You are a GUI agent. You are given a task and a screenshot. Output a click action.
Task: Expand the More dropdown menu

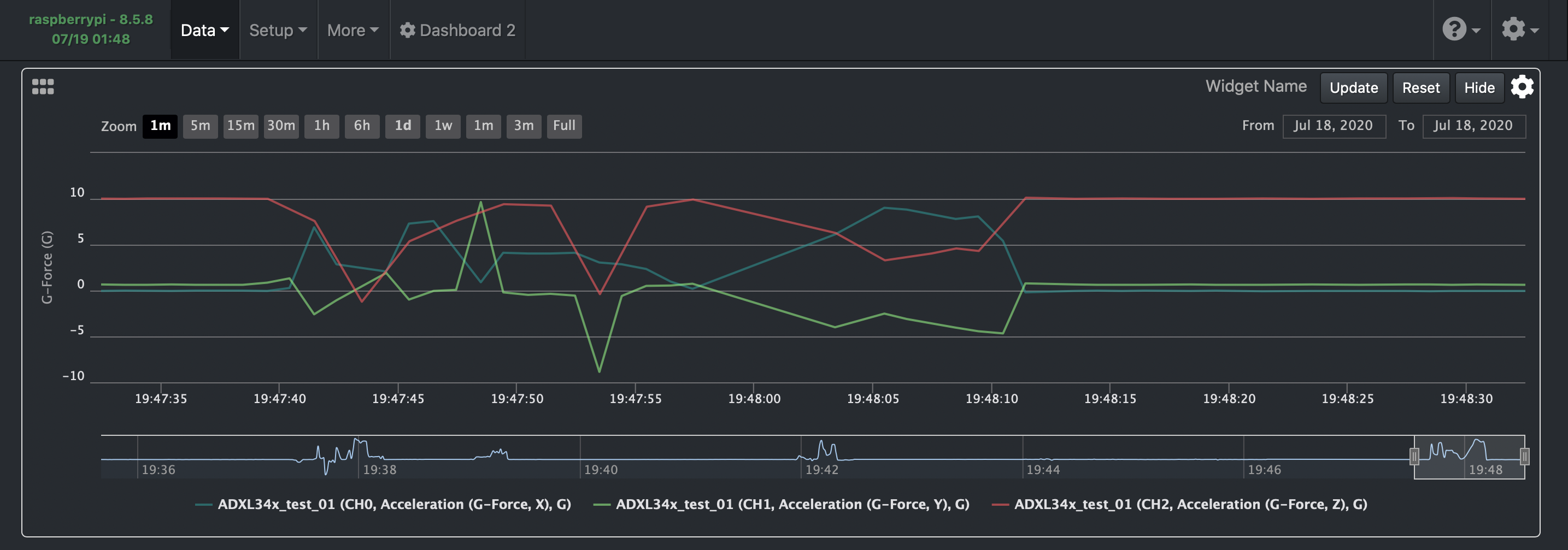click(x=353, y=29)
